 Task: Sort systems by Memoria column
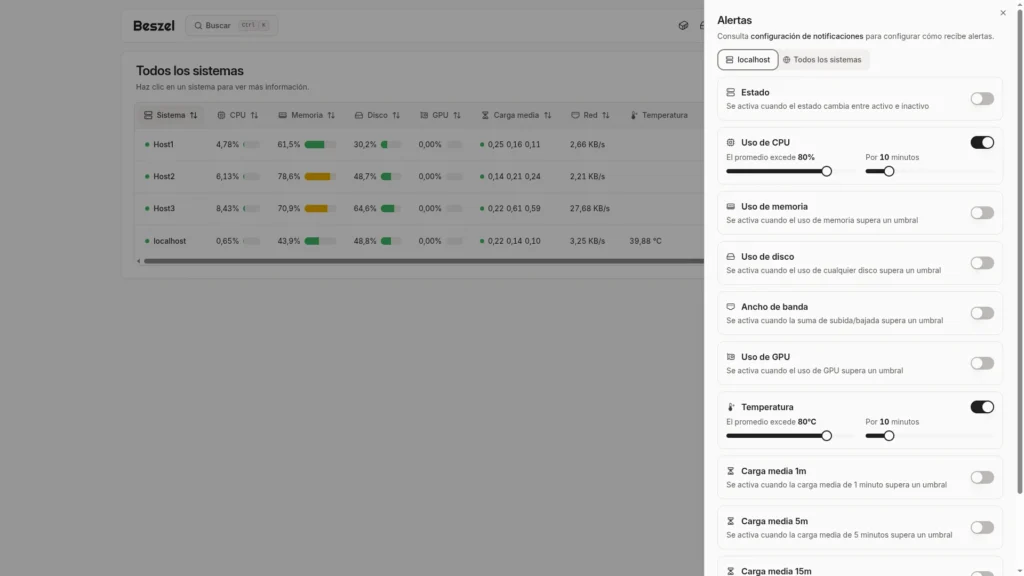point(306,115)
